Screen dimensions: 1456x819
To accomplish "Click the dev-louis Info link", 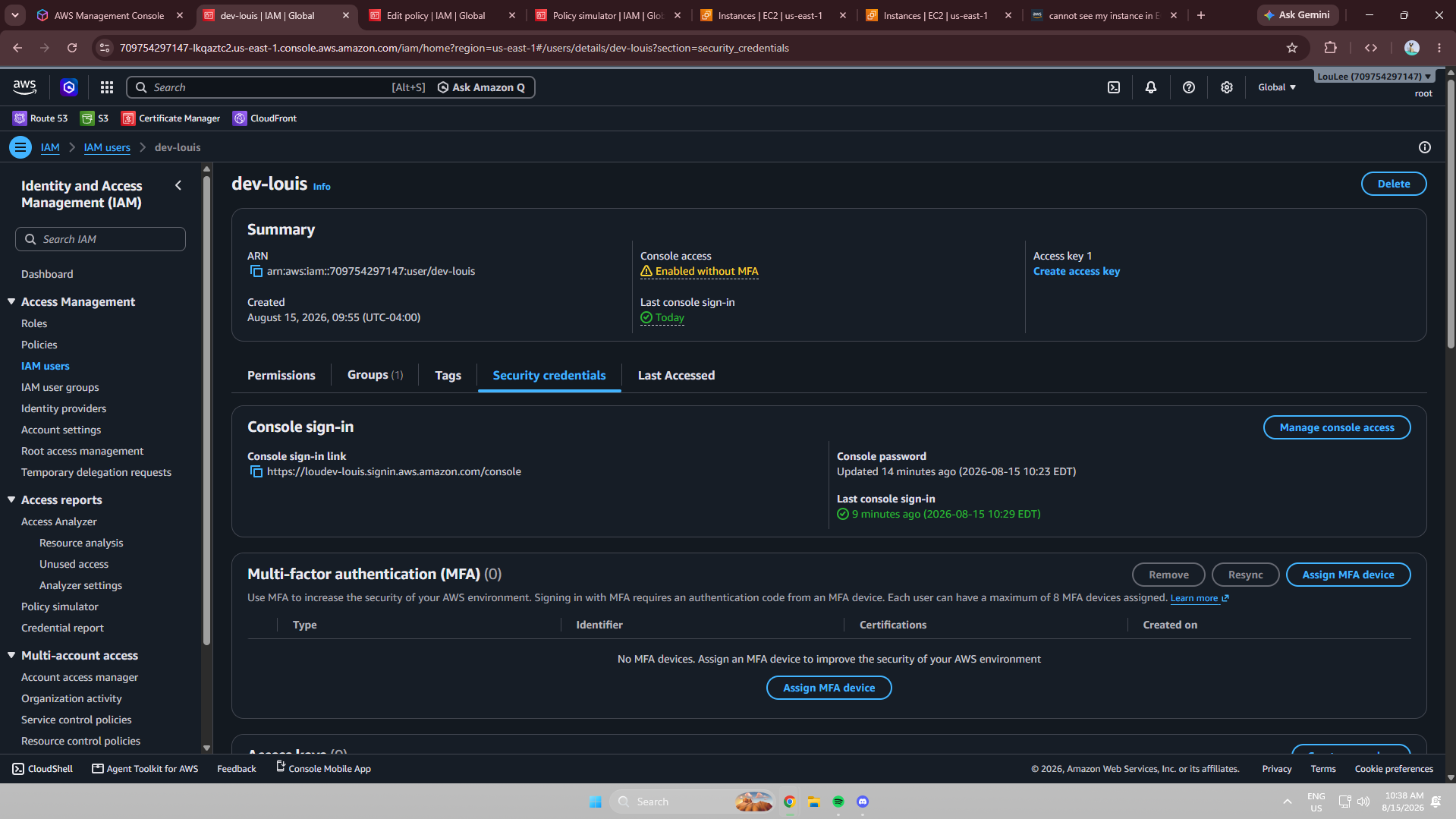I will pyautogui.click(x=322, y=187).
